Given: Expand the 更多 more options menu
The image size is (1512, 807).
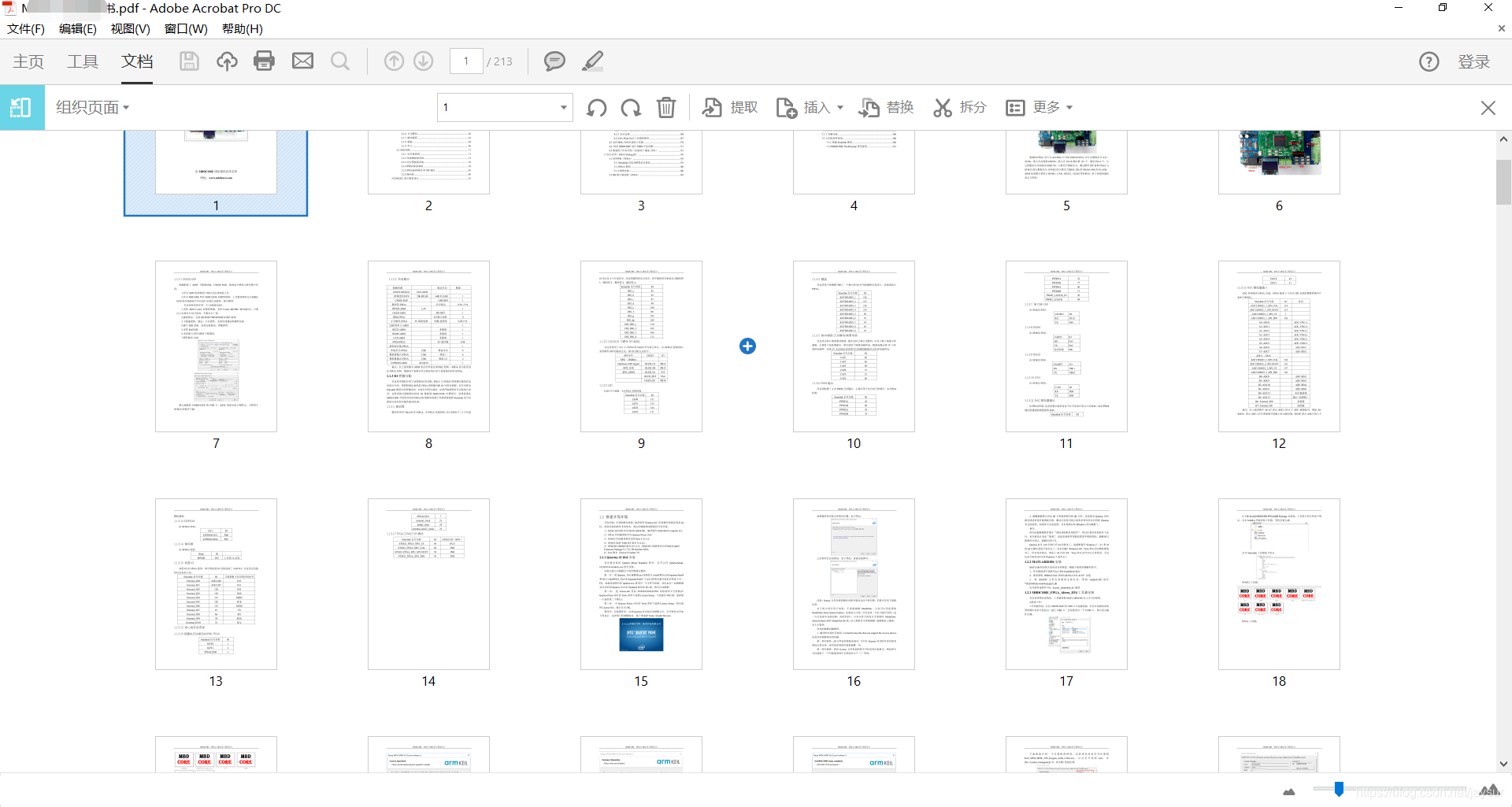Looking at the screenshot, I should pyautogui.click(x=1039, y=108).
